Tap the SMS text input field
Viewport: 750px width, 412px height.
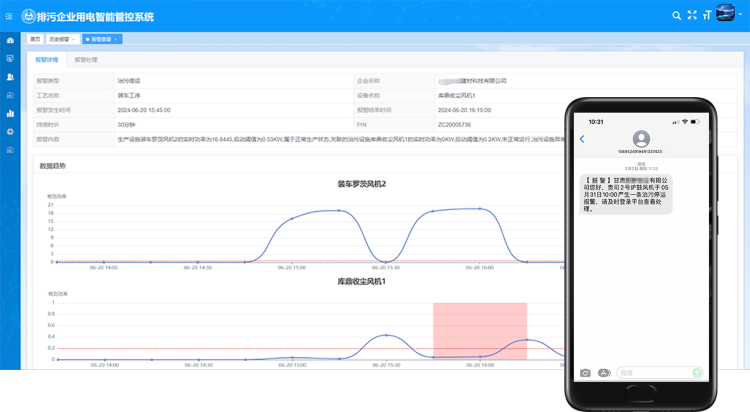click(650, 373)
